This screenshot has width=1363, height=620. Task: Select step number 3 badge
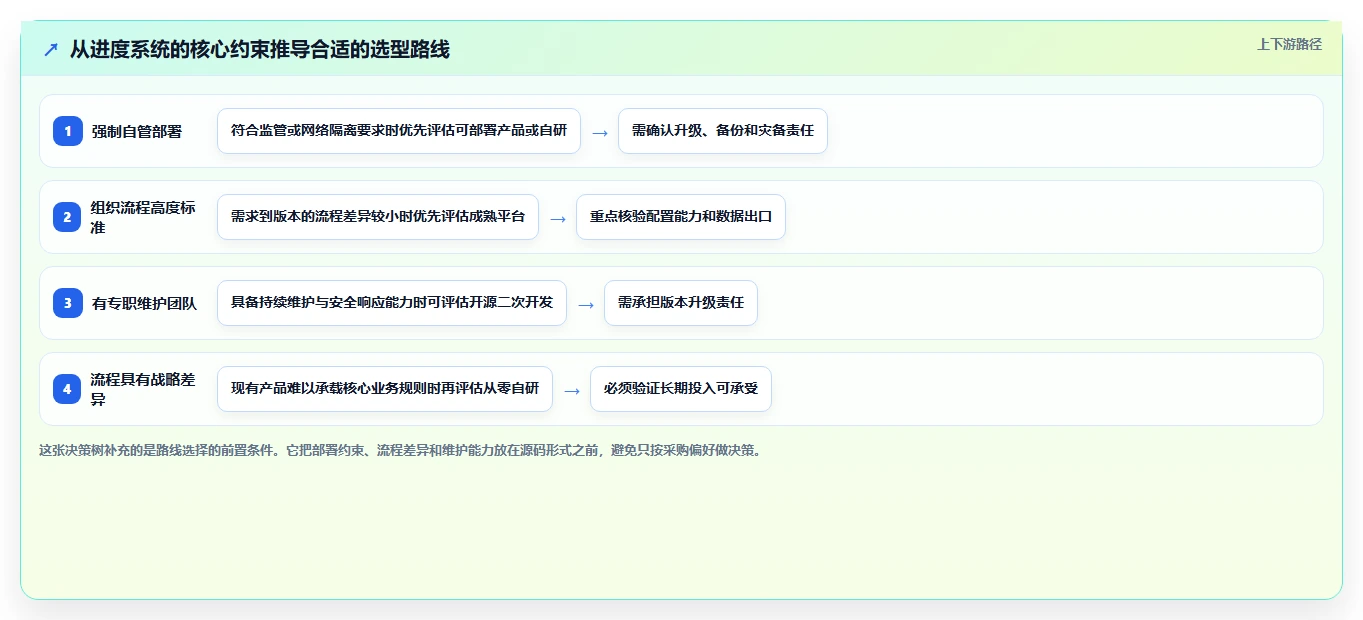[68, 303]
